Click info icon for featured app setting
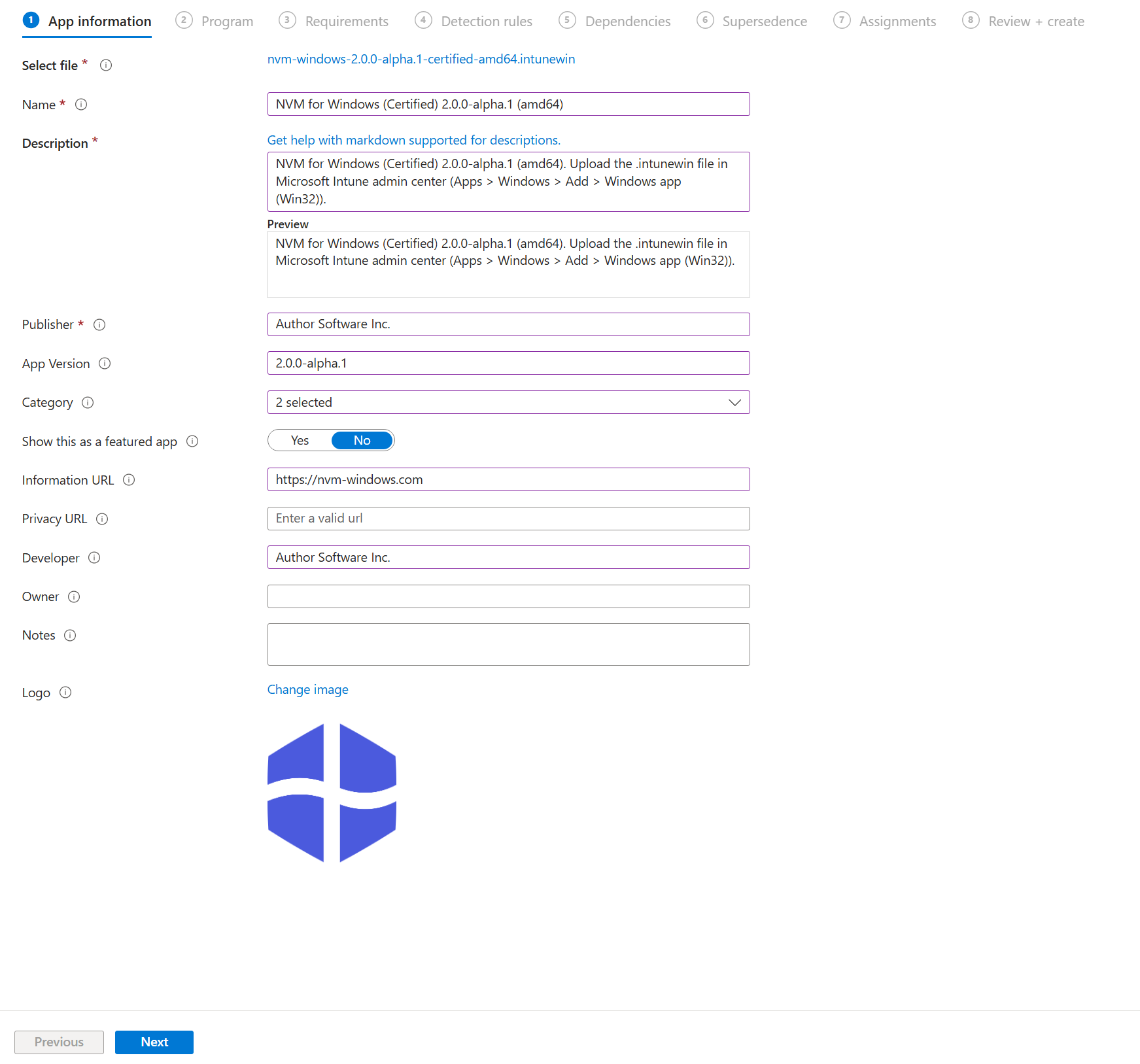Image resolution: width=1140 pixels, height=1064 pixels. [x=192, y=441]
